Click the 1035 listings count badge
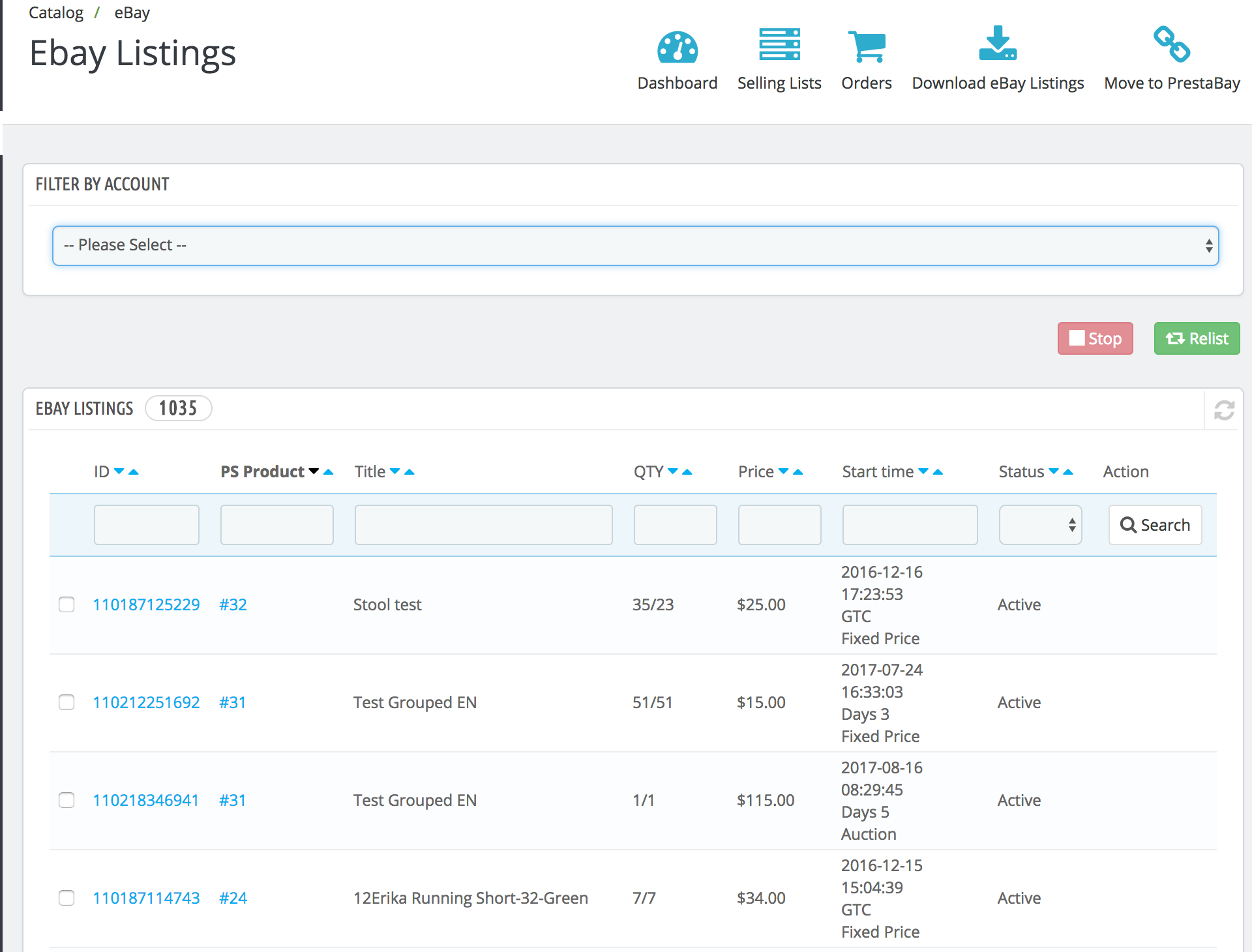This screenshot has height=952, width=1252. 178,408
